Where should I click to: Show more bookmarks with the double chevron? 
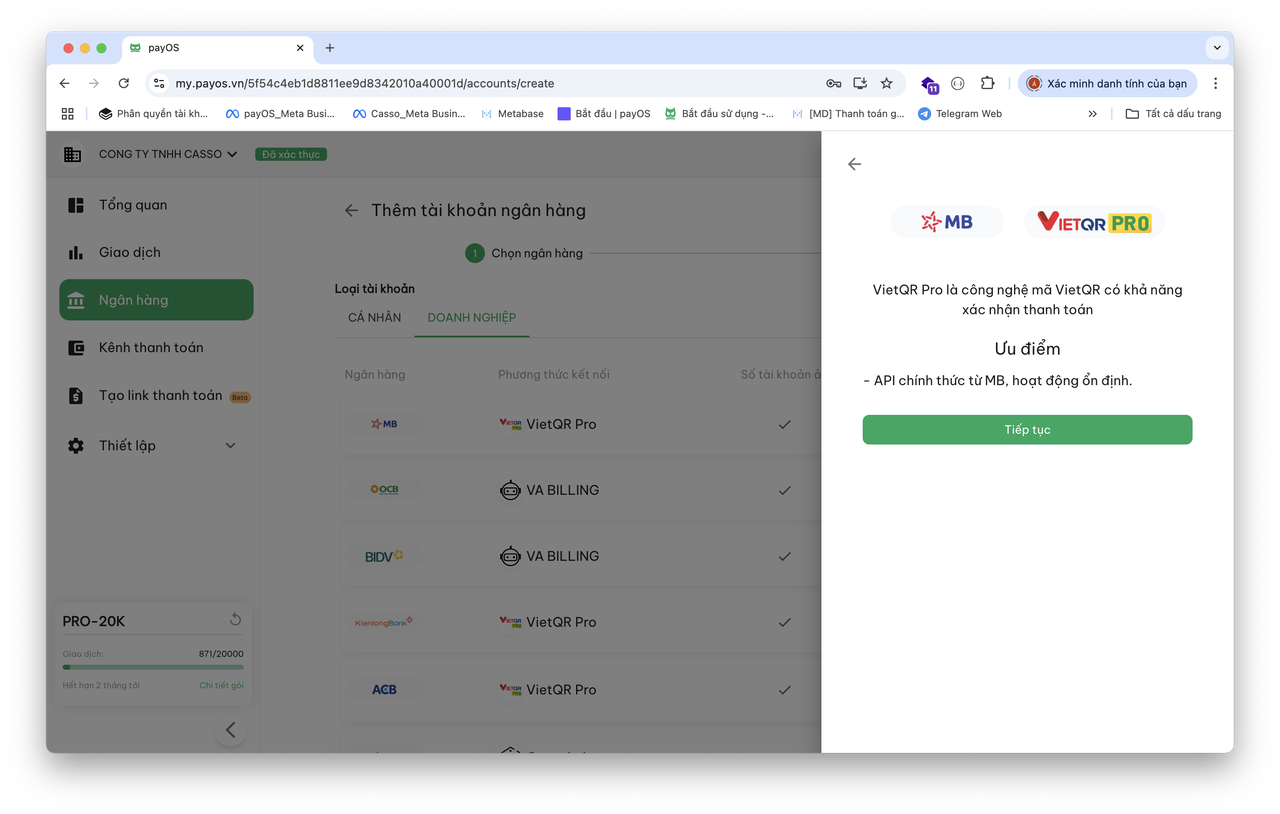[x=1092, y=114]
